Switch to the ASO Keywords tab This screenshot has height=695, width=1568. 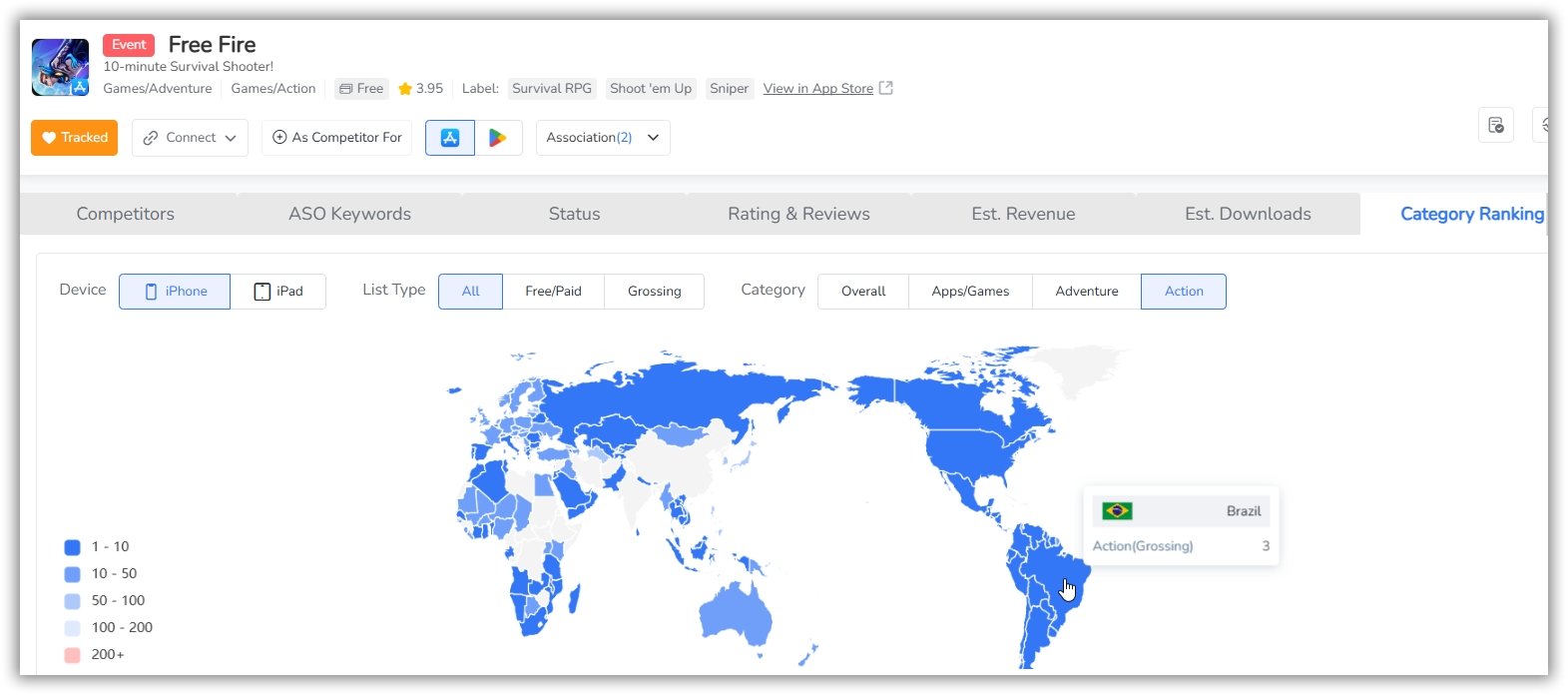(x=350, y=214)
